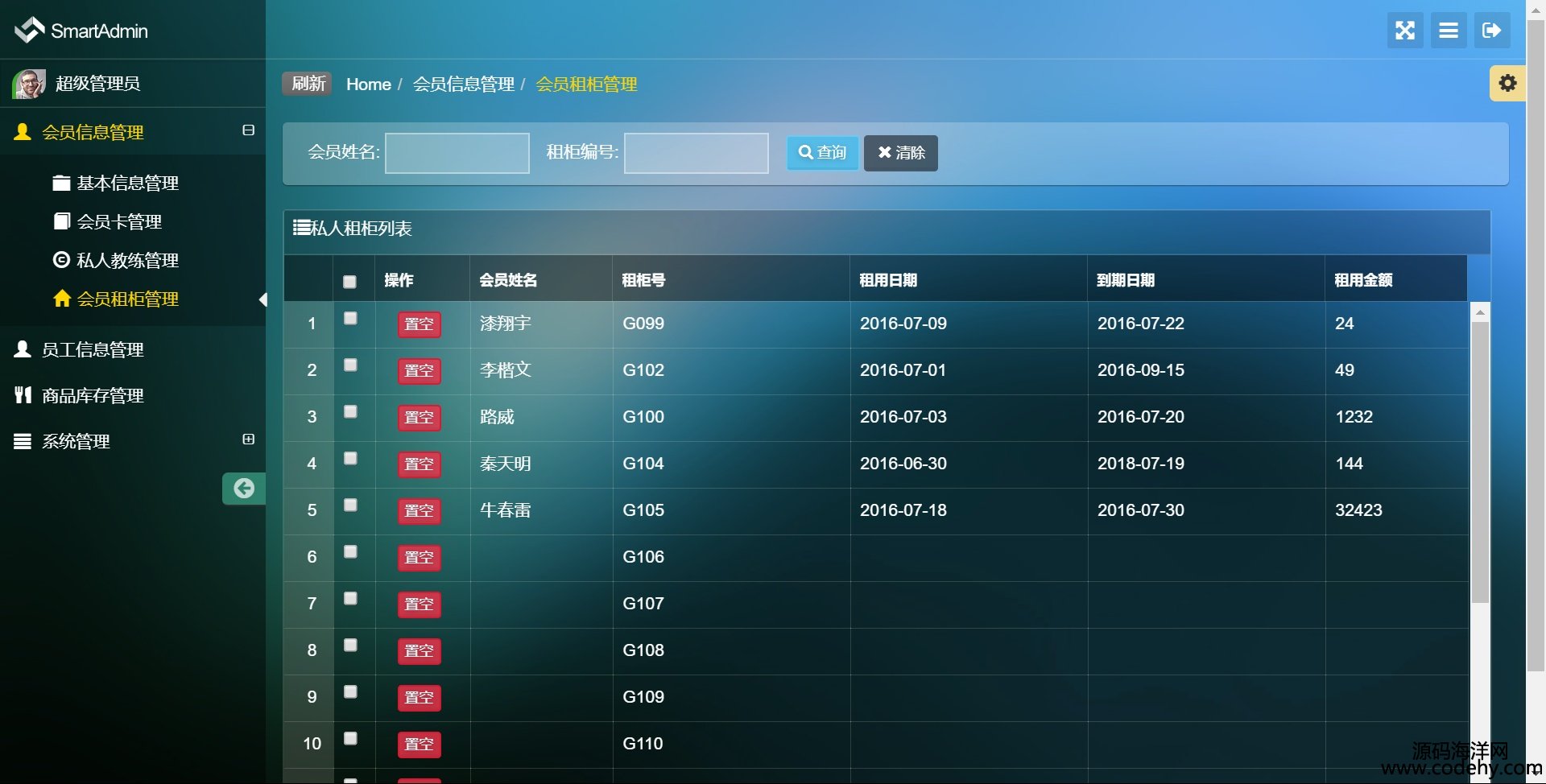The height and width of the screenshot is (784, 1546).
Task: Expand the 系统管理 menu section
Action: click(x=248, y=439)
